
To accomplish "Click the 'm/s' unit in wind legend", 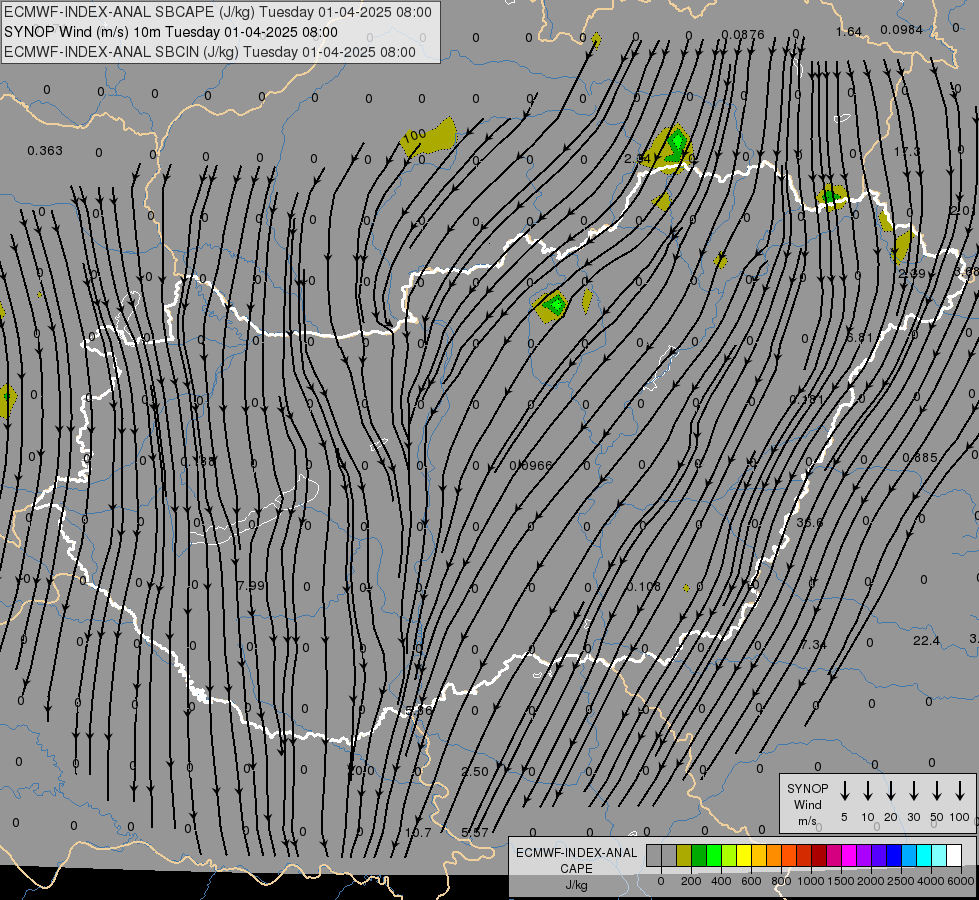I will (x=807, y=821).
